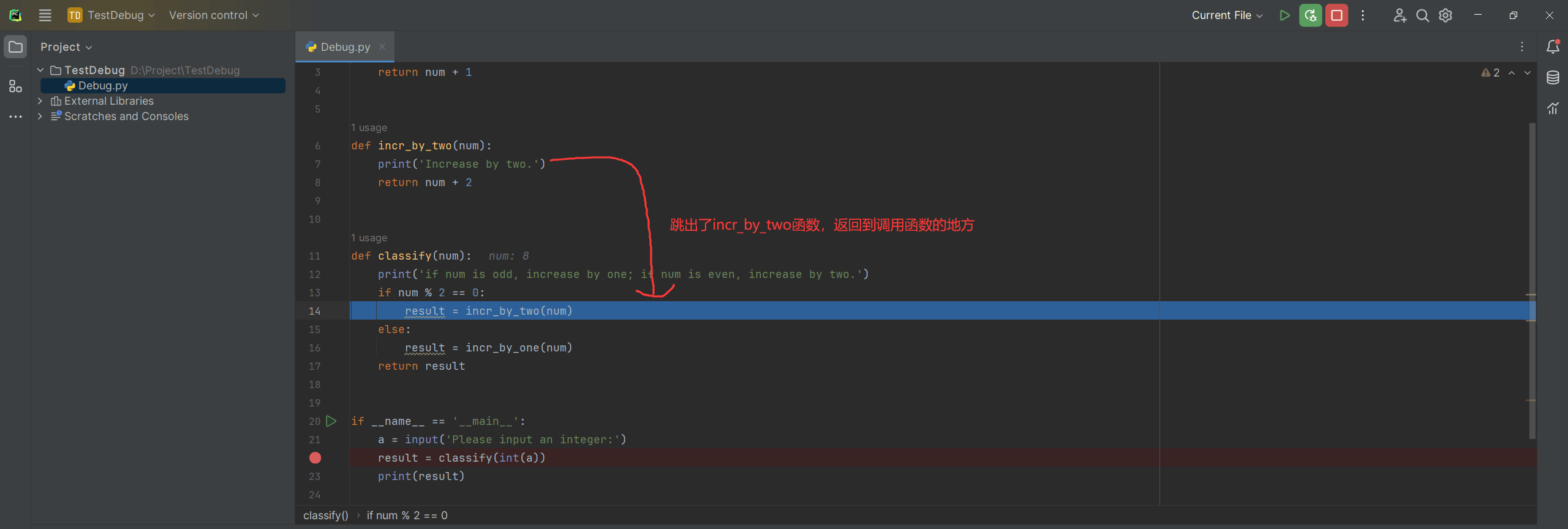
Task: Open the Version control dropdown menu
Action: coord(214,15)
